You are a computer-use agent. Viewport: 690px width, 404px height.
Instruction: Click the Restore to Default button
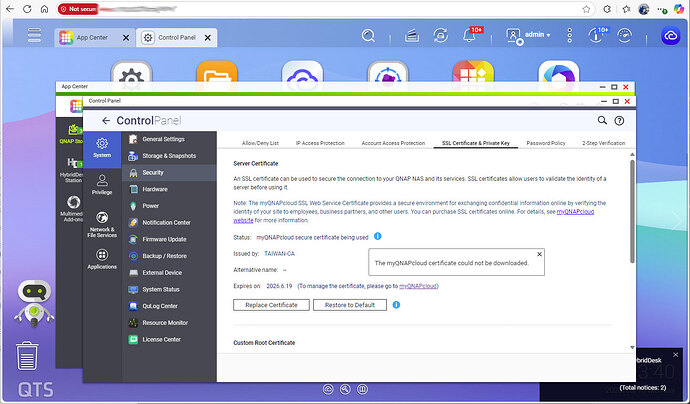pyautogui.click(x=349, y=304)
